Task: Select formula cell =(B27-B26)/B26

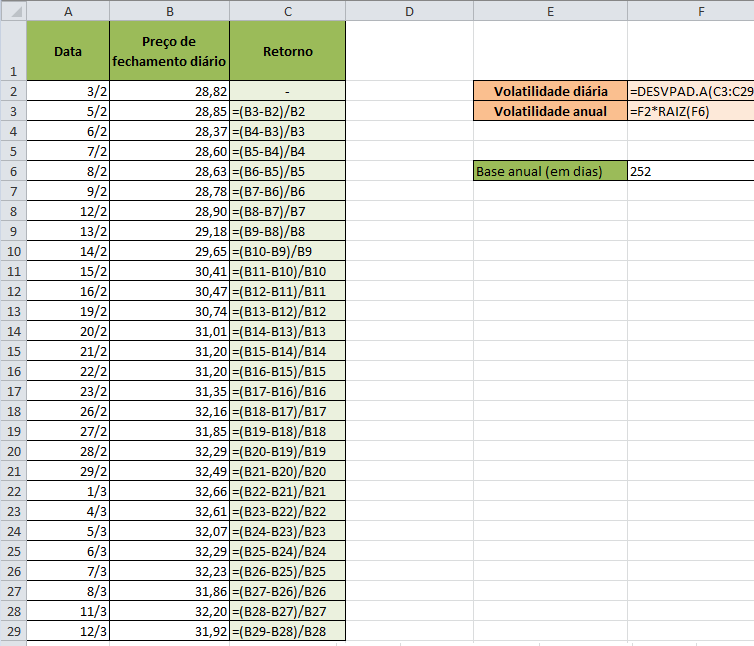Action: (288, 591)
